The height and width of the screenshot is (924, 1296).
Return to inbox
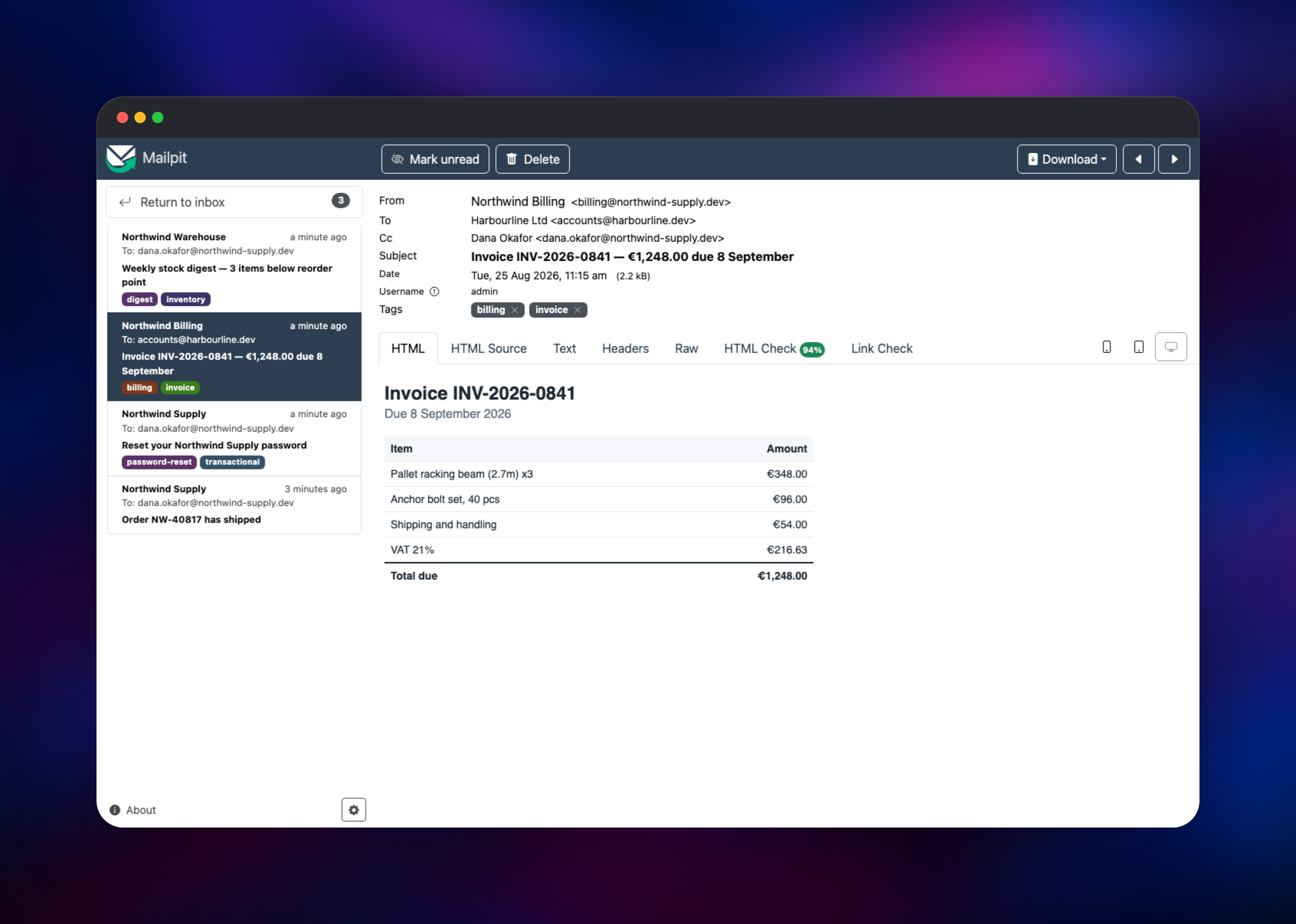pyautogui.click(x=234, y=202)
